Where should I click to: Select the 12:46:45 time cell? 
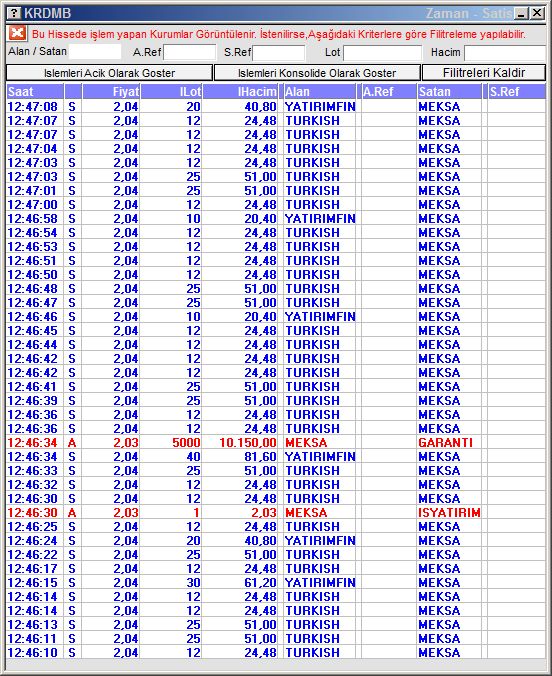tap(33, 331)
